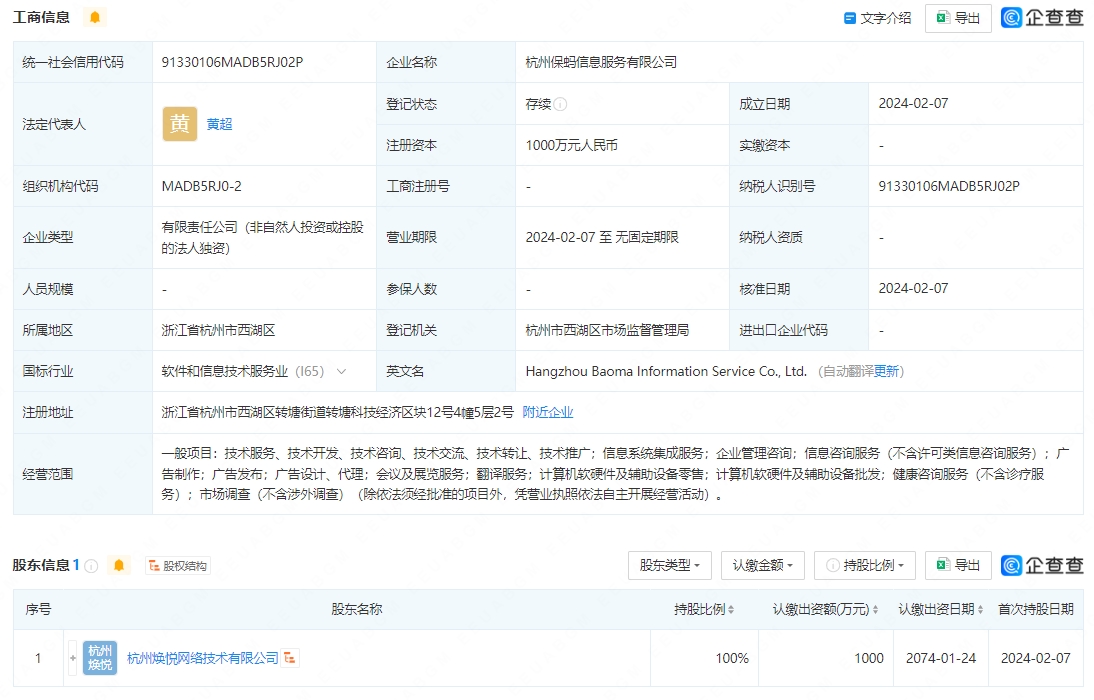Image resolution: width=1094 pixels, height=700 pixels.
Task: Open 附近企业 nearby companies link
Action: 548,412
